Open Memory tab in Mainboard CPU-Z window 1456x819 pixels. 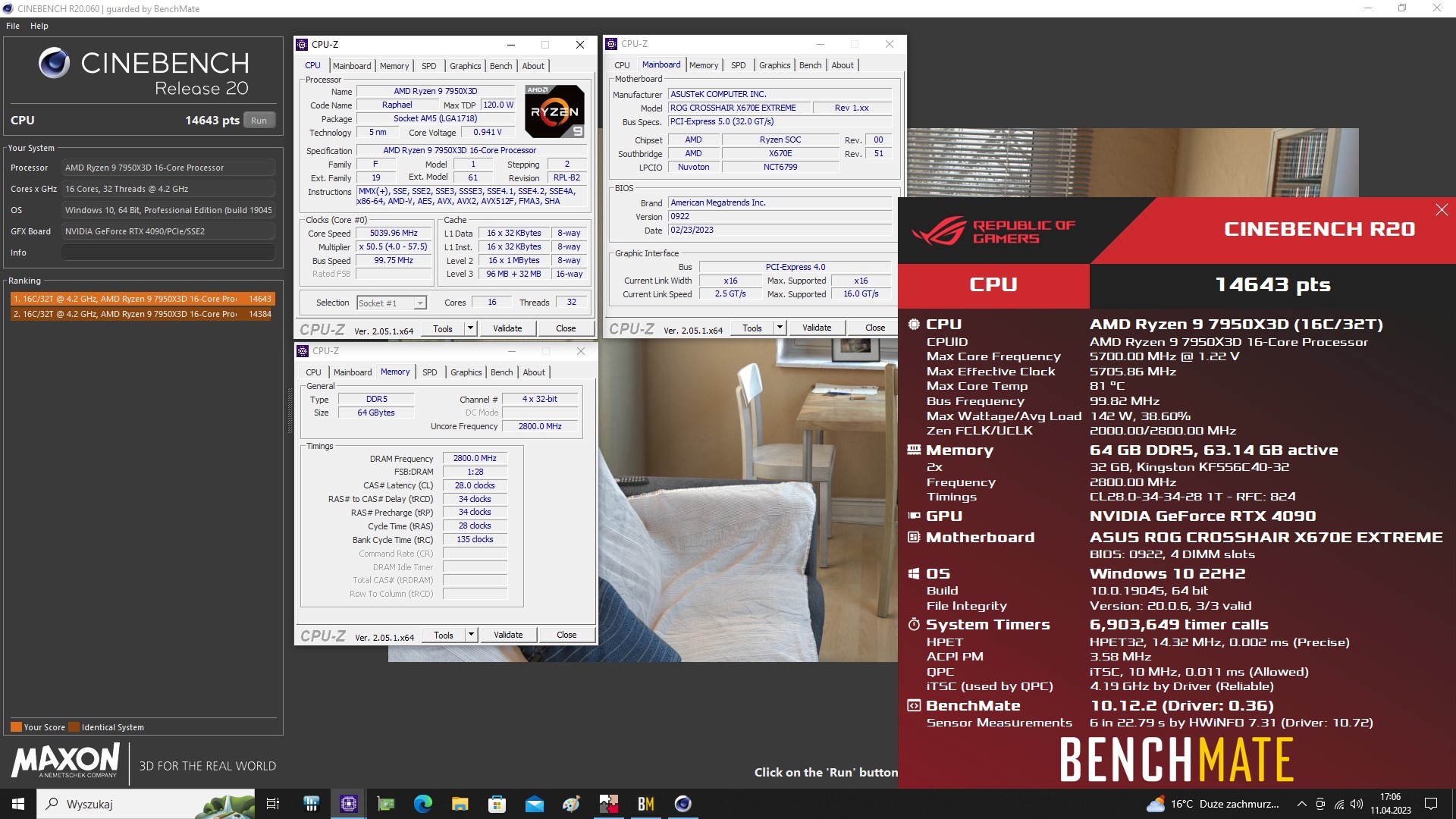(704, 65)
